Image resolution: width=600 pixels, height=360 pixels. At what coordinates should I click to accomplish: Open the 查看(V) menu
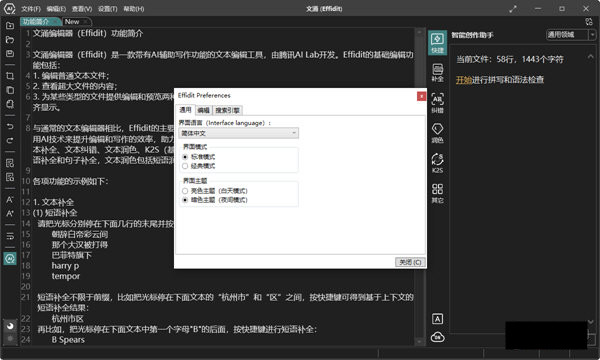click(82, 9)
